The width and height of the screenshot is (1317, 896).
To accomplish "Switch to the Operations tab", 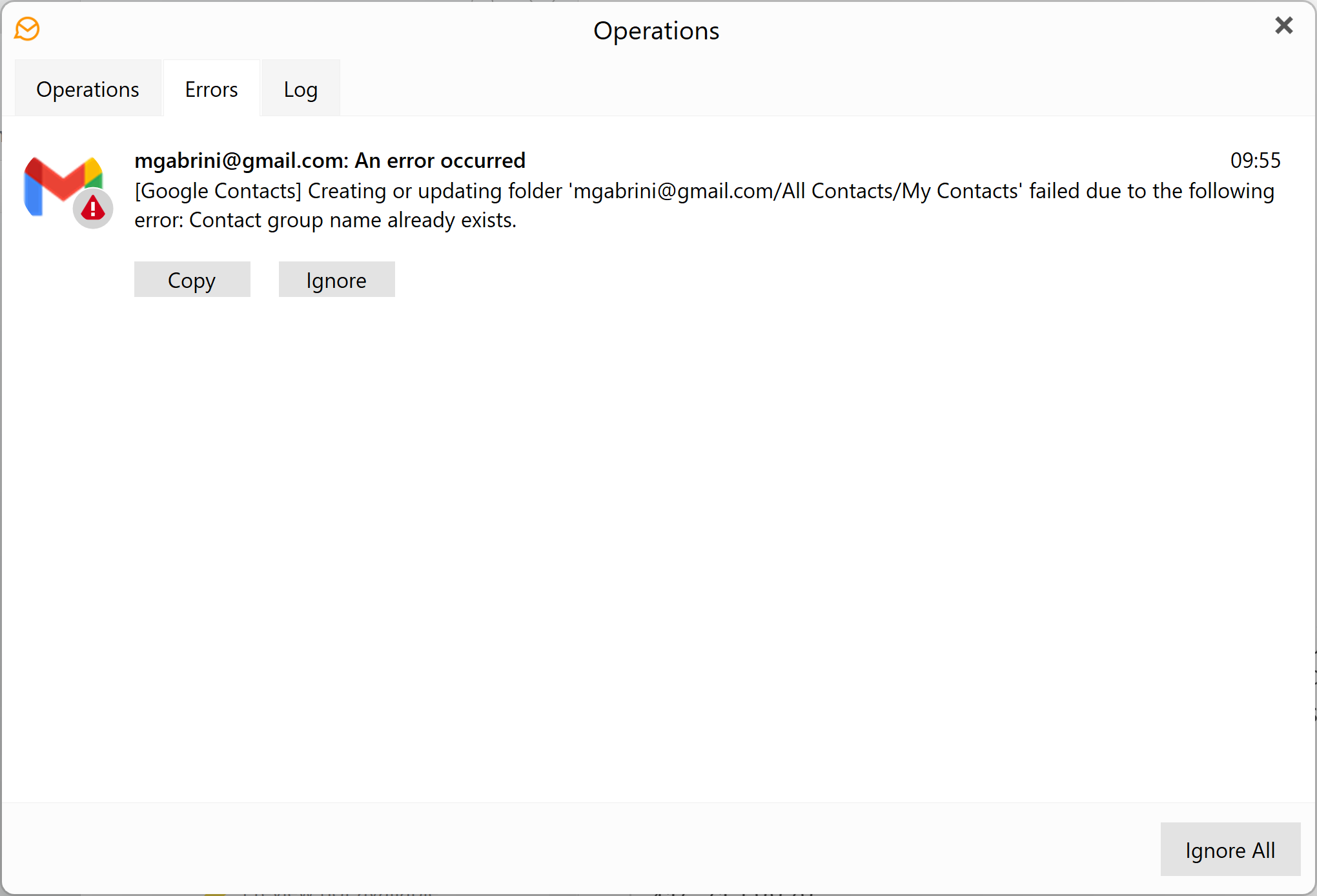I will (88, 89).
